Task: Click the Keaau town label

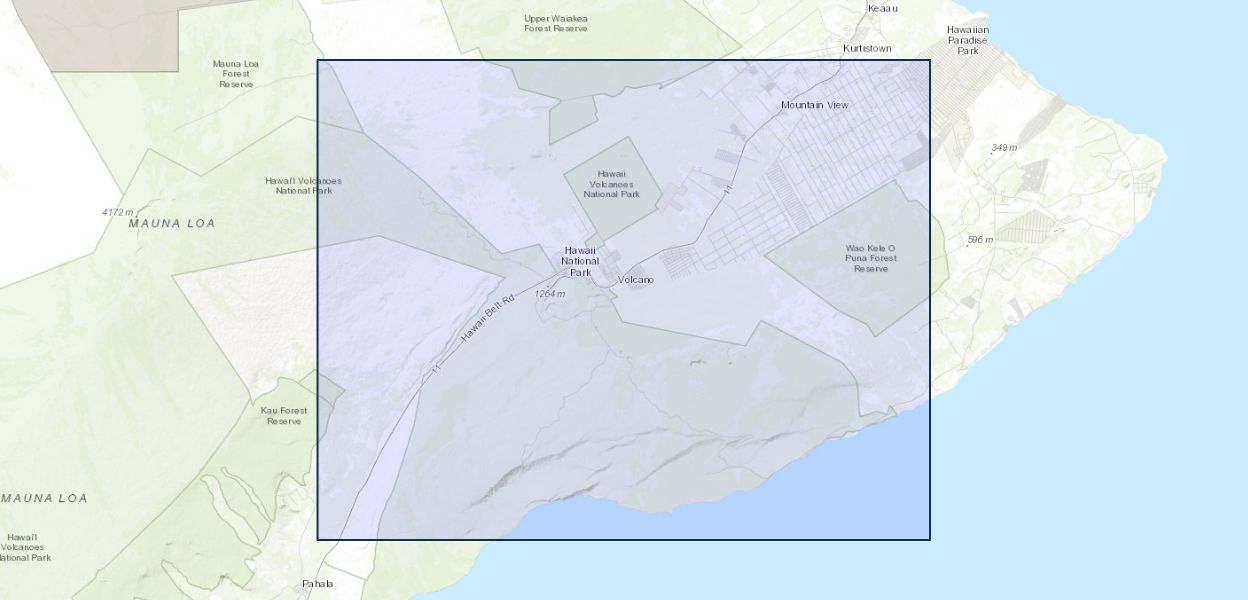Action: tap(882, 8)
